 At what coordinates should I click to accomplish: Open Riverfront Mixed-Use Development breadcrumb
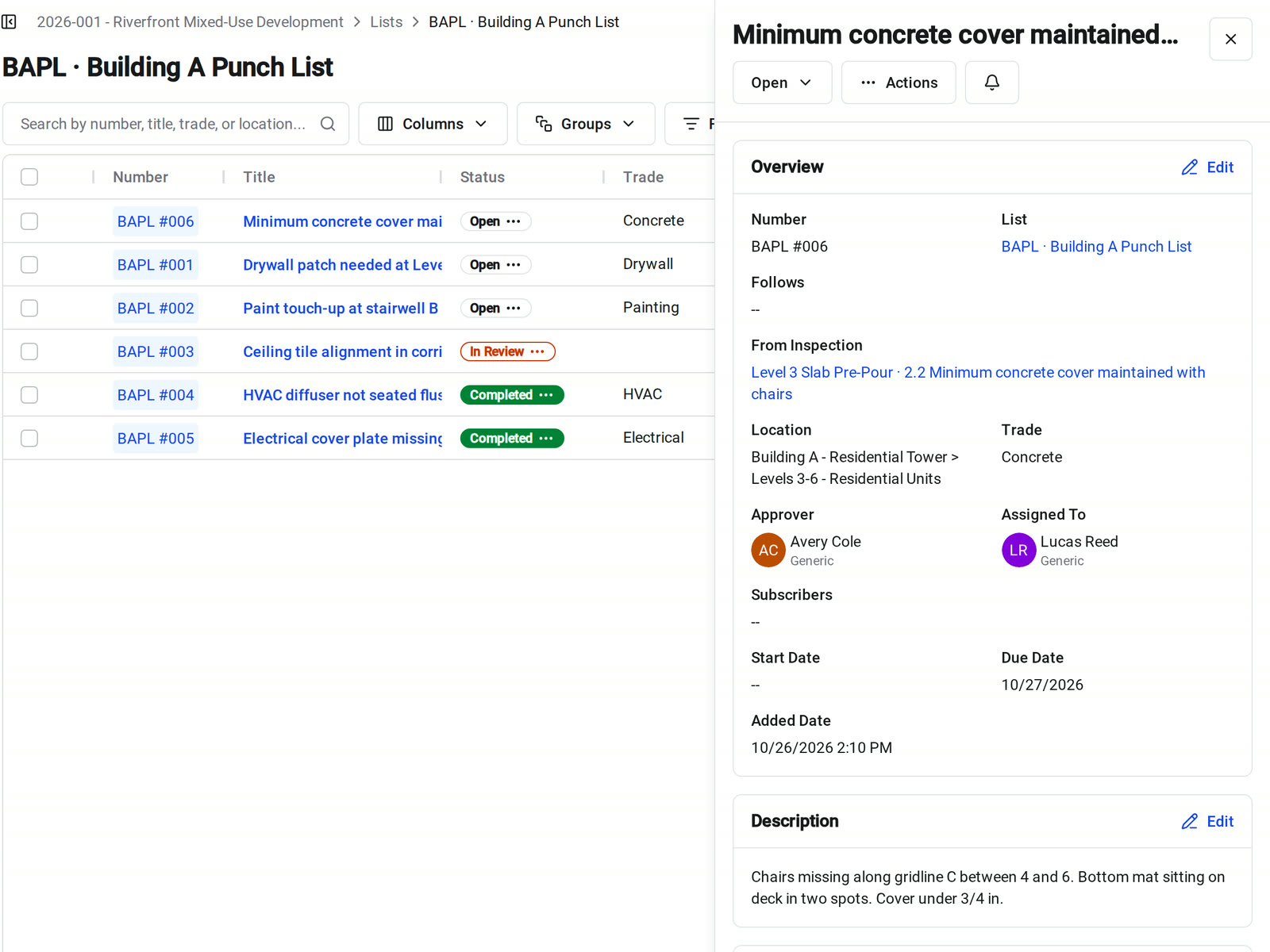click(x=190, y=22)
